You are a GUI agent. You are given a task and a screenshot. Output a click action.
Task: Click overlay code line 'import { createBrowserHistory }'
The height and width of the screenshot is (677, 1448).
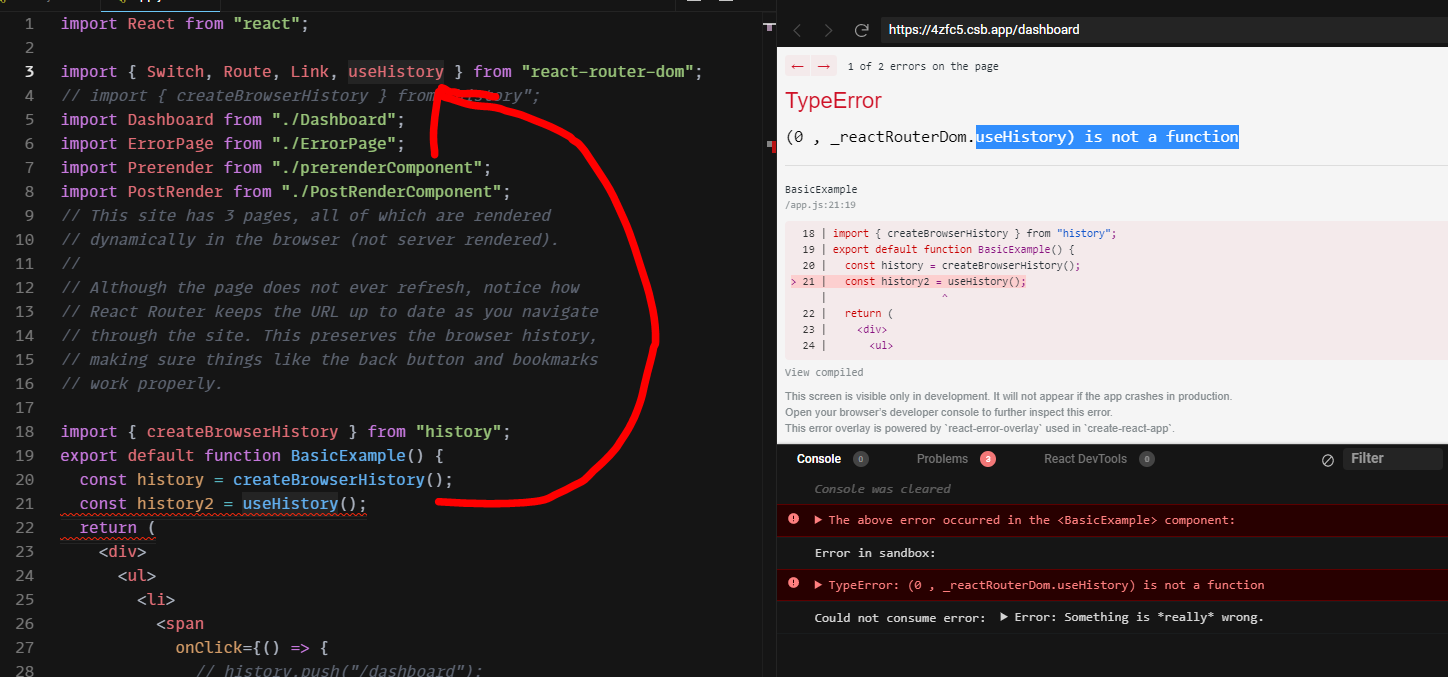click(974, 233)
